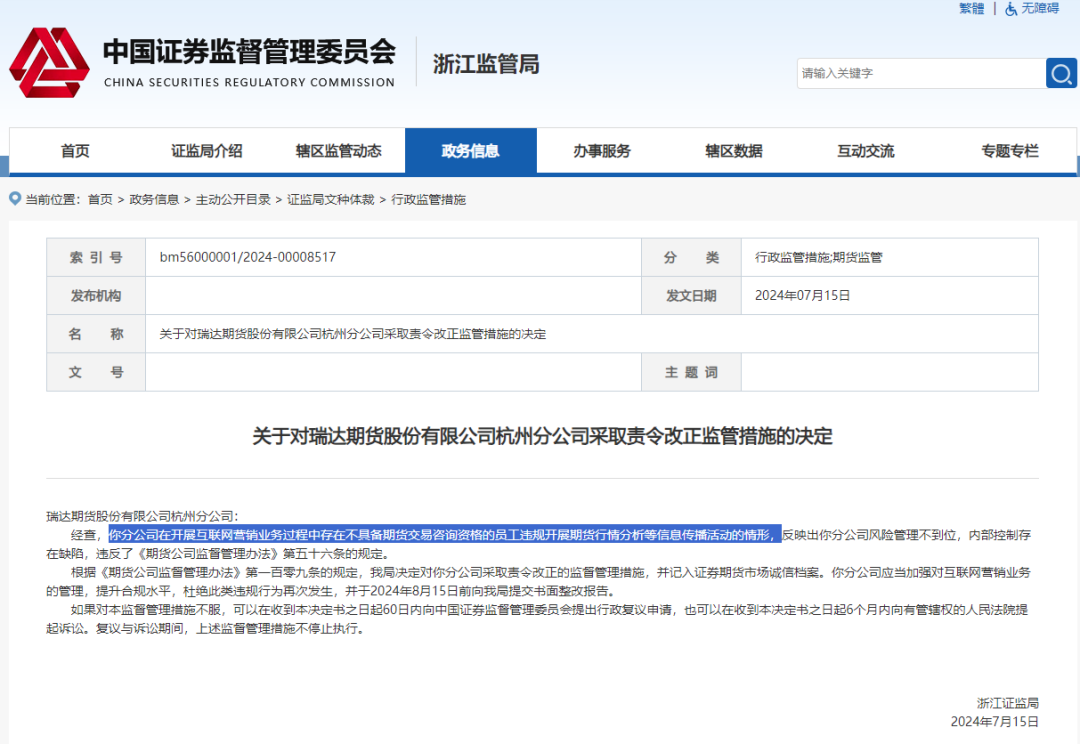The width and height of the screenshot is (1080, 744).
Task: Open the 互动交流 navigation tab
Action: pyautogui.click(x=865, y=151)
